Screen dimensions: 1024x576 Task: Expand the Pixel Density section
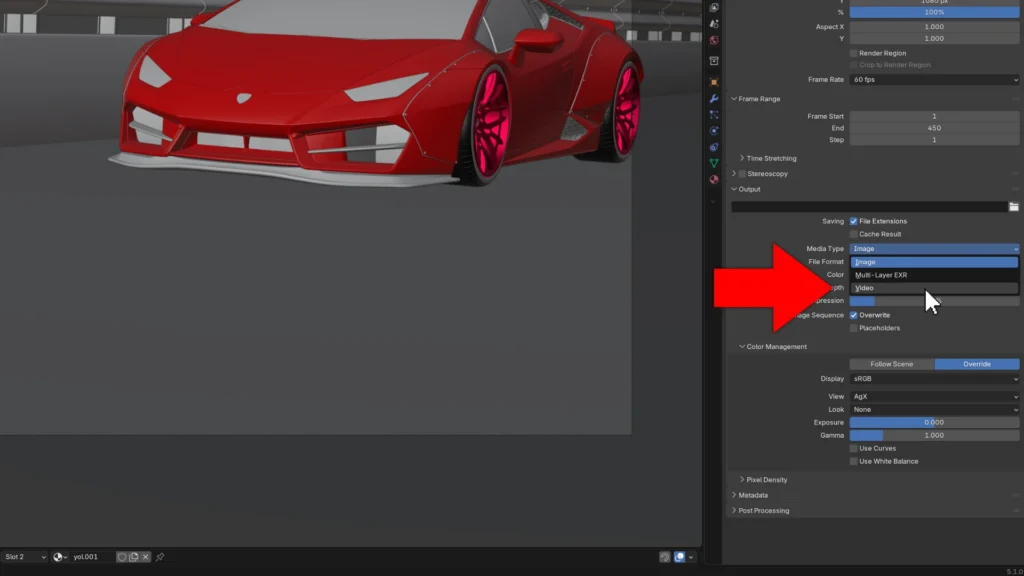pos(742,480)
